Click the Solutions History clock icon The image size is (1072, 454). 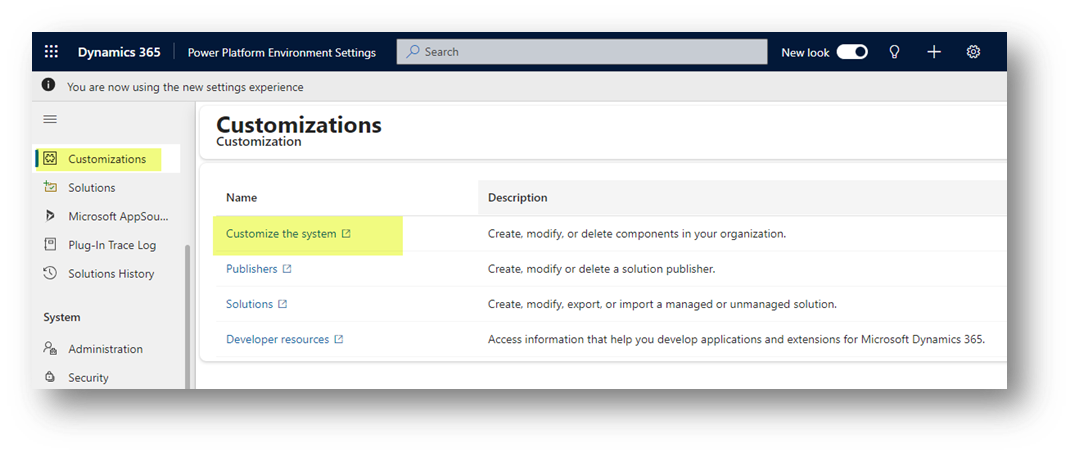[x=49, y=273]
